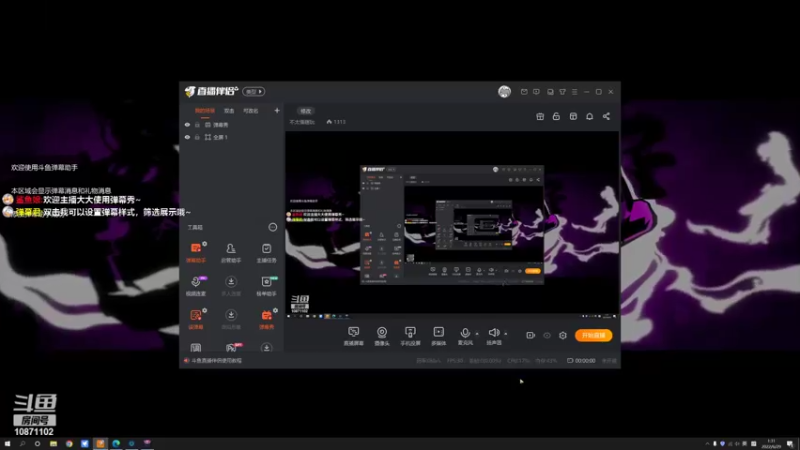Viewport: 800px width, 450px height.
Task: Open the 斗鱼直播伴侣使用教程 tutorial link
Action: pos(216,361)
